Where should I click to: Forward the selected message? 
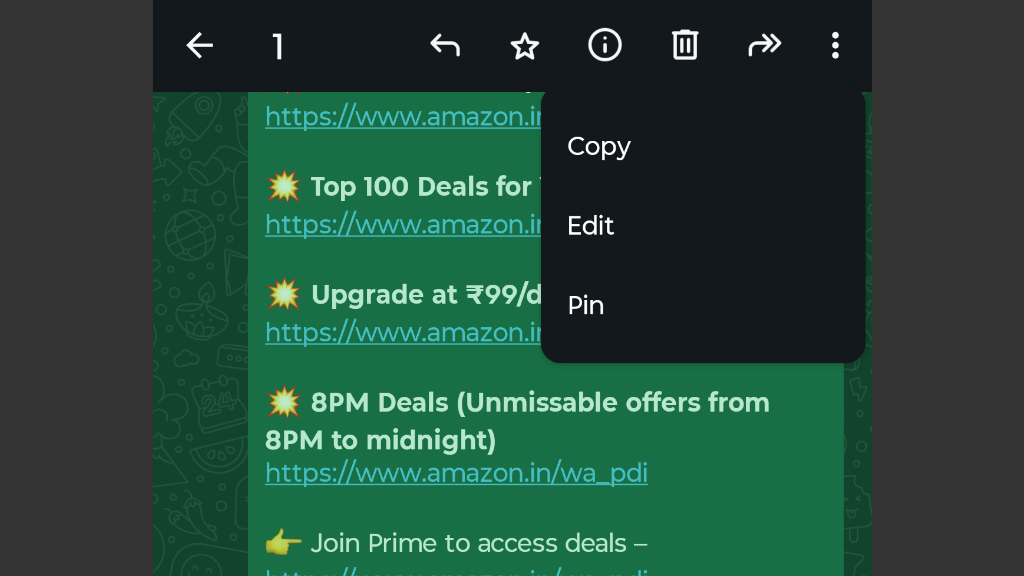[x=765, y=45]
